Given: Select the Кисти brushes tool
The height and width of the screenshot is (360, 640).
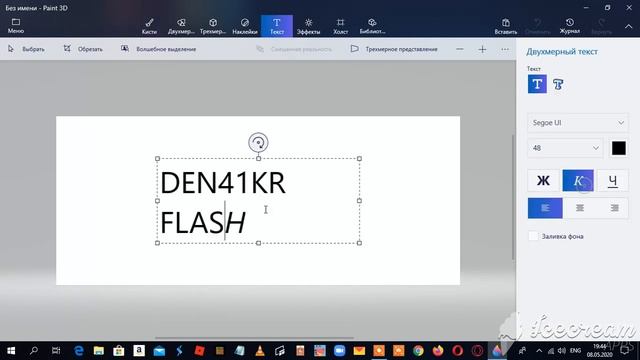Looking at the screenshot, I should point(149,26).
